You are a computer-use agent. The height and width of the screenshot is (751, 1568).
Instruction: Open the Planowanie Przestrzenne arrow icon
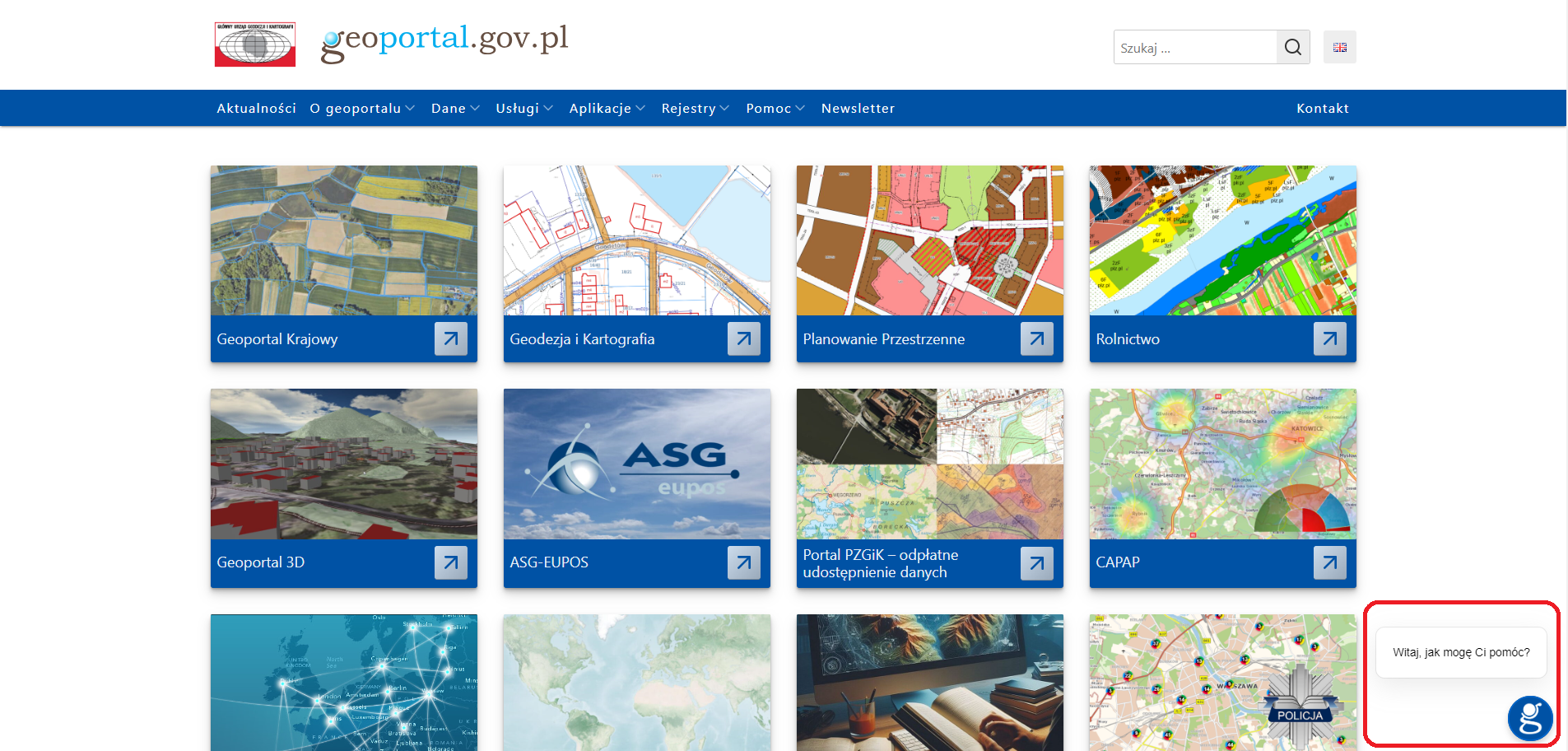(x=1036, y=338)
